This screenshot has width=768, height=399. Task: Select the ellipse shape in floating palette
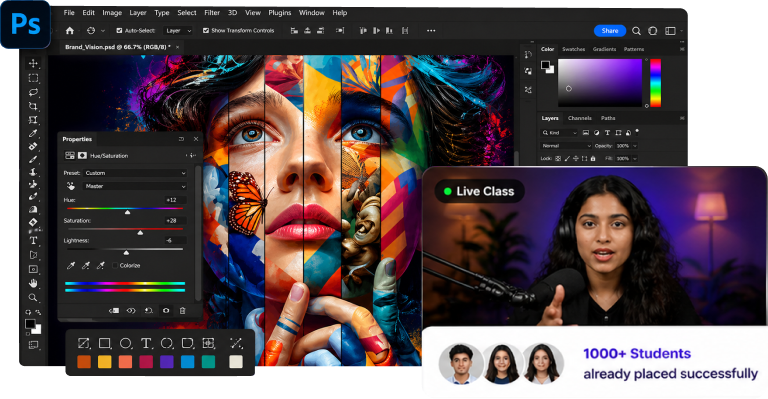[125, 343]
